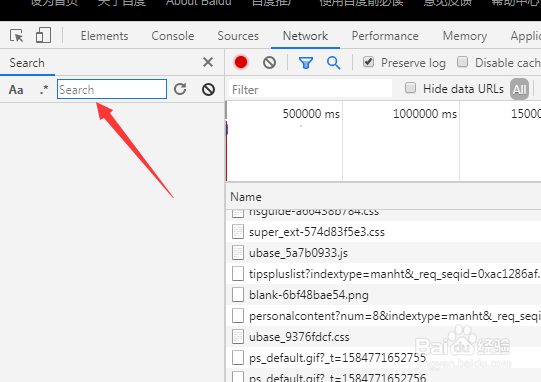This screenshot has height=382, width=541.
Task: Select the Network tab
Action: [305, 36]
